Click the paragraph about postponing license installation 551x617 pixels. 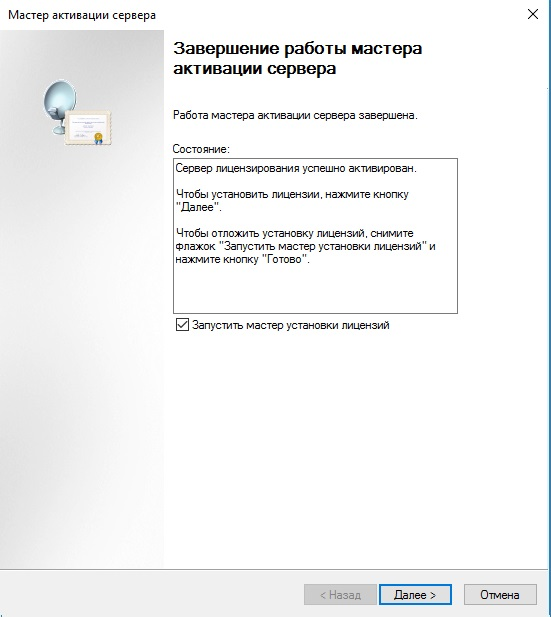(x=305, y=246)
